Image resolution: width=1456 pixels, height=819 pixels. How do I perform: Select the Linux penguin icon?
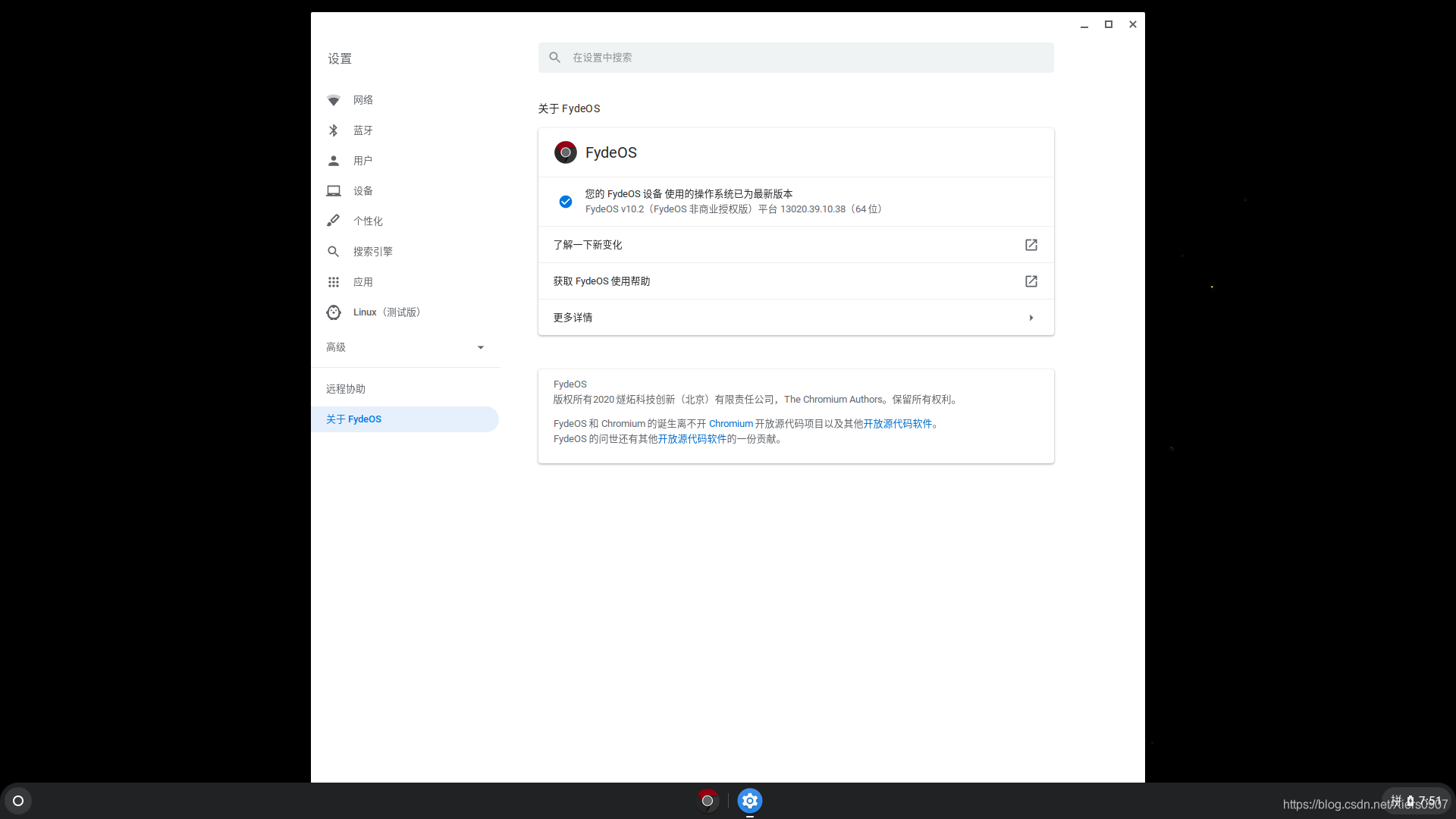click(334, 312)
